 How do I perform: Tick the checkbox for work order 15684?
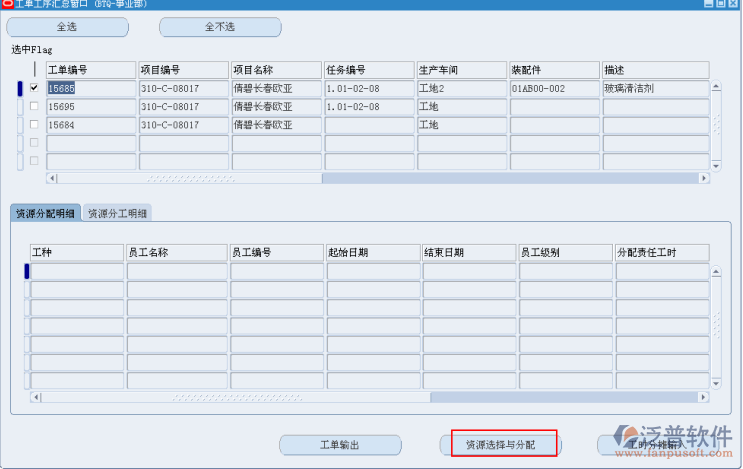34,124
